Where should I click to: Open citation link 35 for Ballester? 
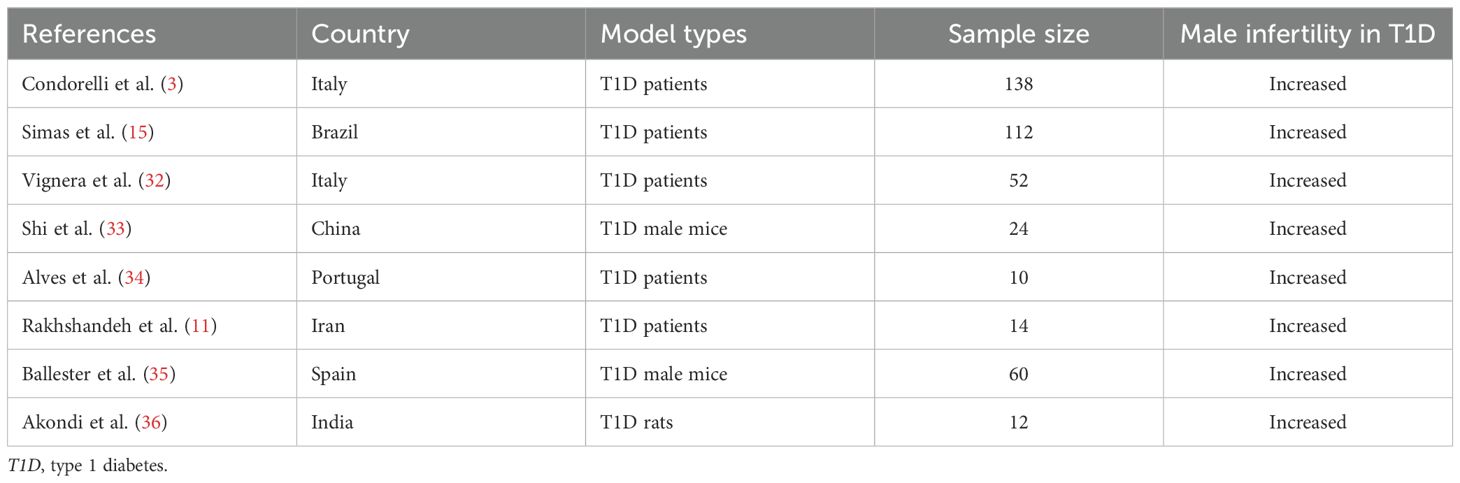point(157,374)
